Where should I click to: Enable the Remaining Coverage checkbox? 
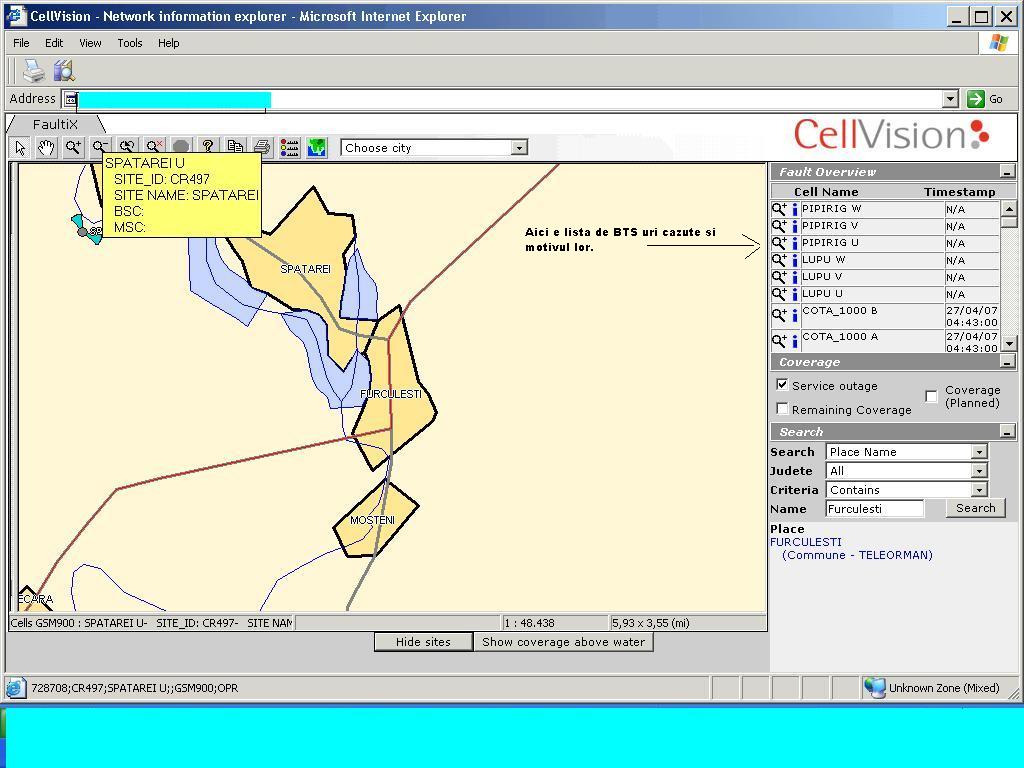click(x=782, y=409)
